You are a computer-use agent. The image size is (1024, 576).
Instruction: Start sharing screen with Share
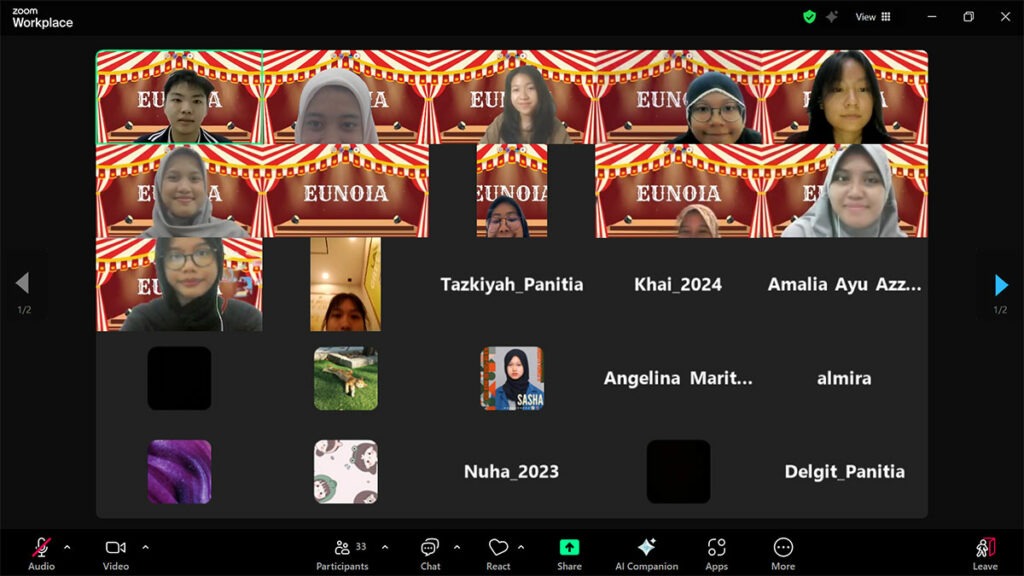(x=569, y=551)
